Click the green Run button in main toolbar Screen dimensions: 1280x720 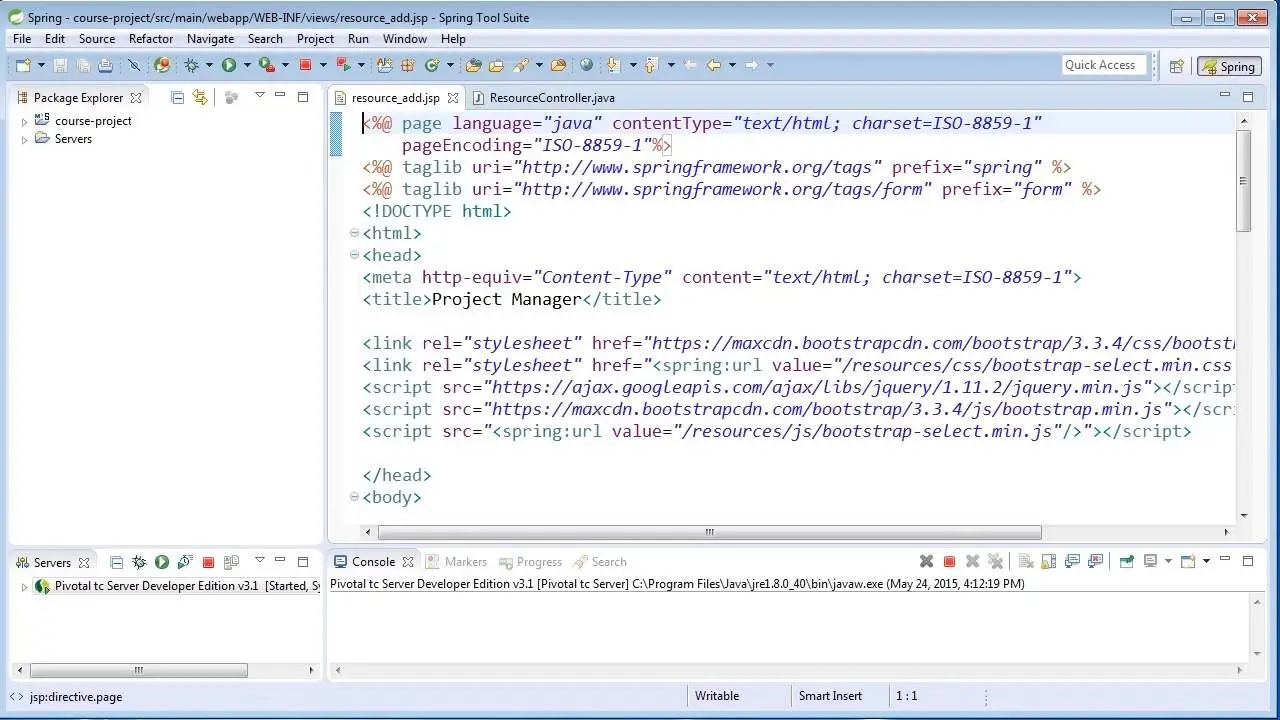[x=229, y=65]
